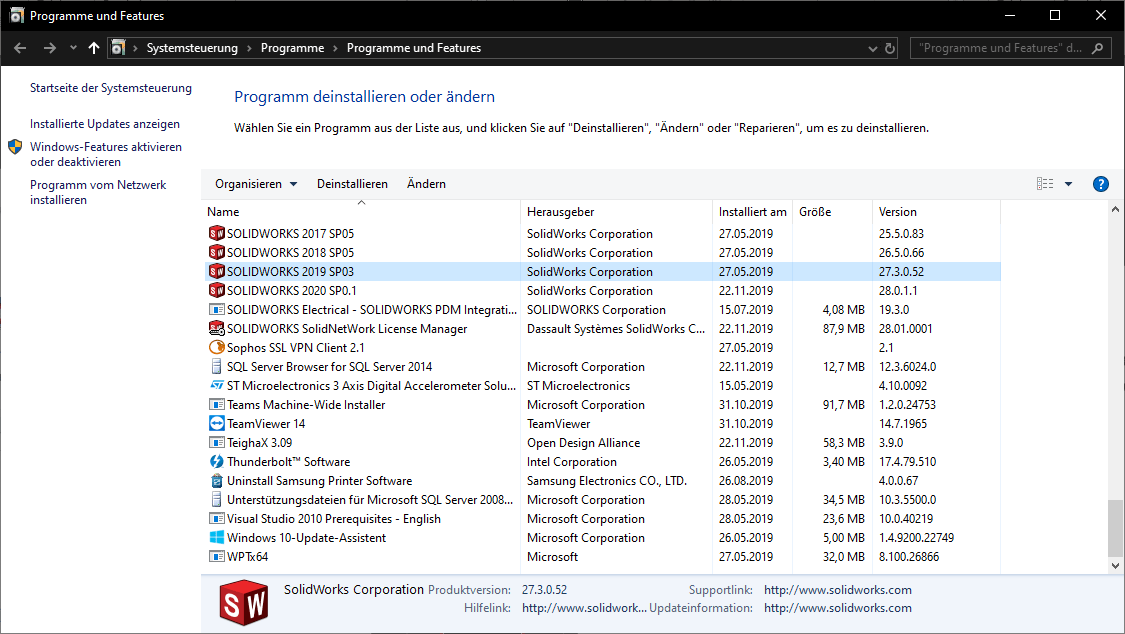Screen dimensions: 1125x634
Task: Open the Hilfelink solidworks URL
Action: (x=584, y=608)
